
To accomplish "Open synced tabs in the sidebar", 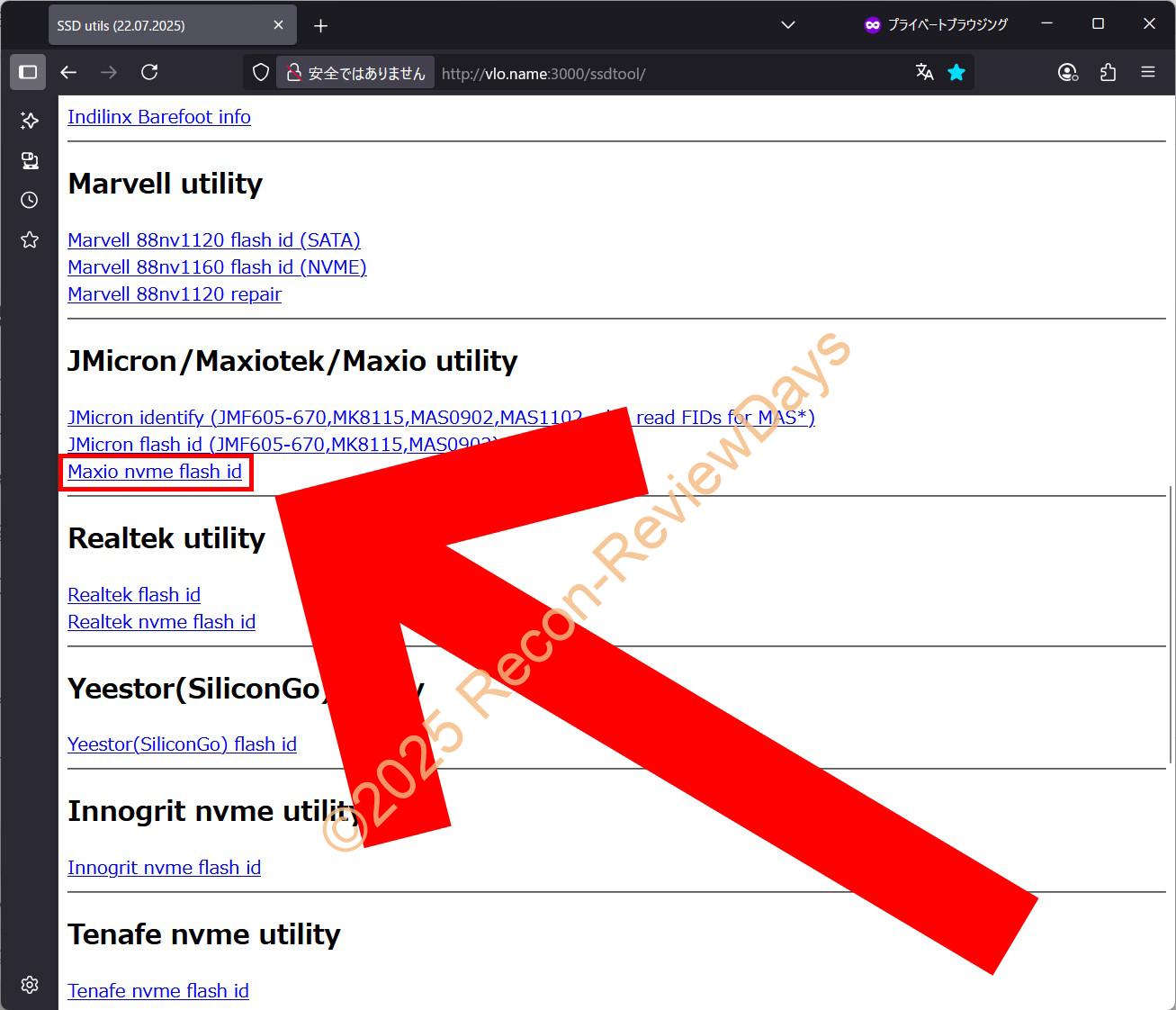I will click(x=30, y=160).
